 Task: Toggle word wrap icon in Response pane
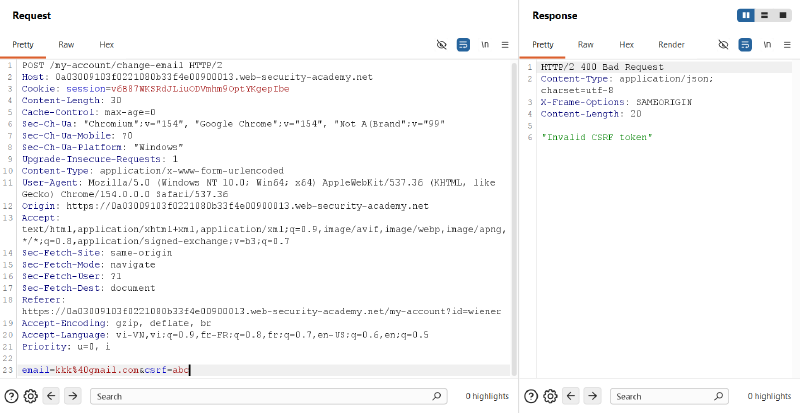click(x=745, y=45)
